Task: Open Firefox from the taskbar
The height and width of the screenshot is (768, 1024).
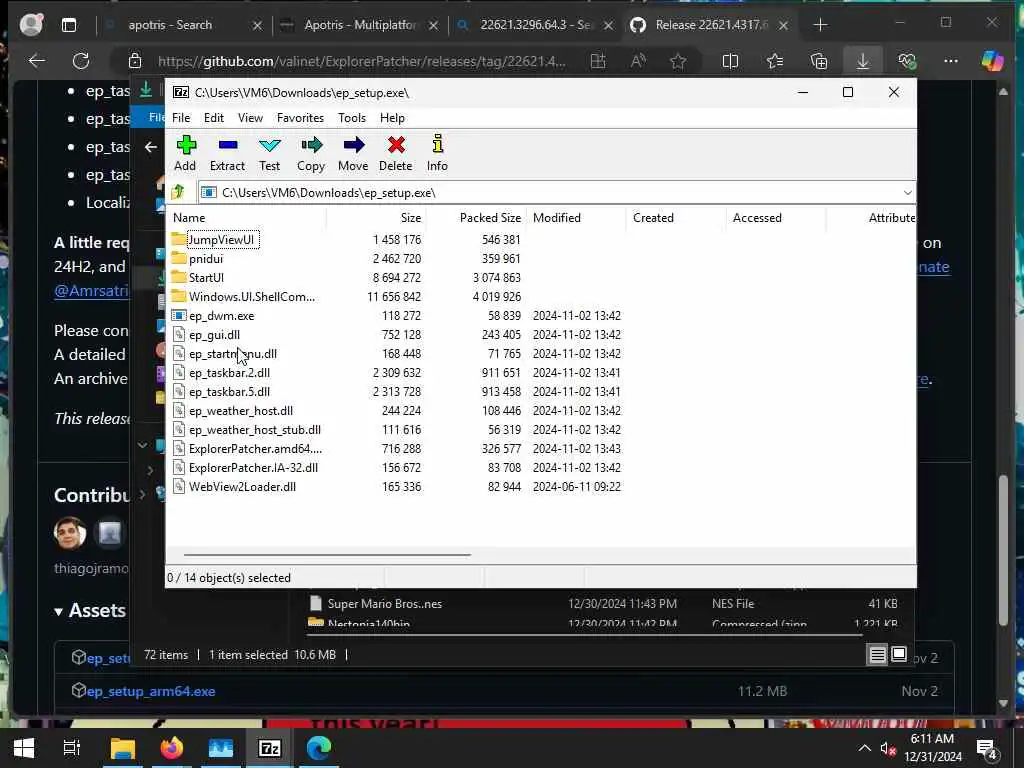Action: point(172,748)
